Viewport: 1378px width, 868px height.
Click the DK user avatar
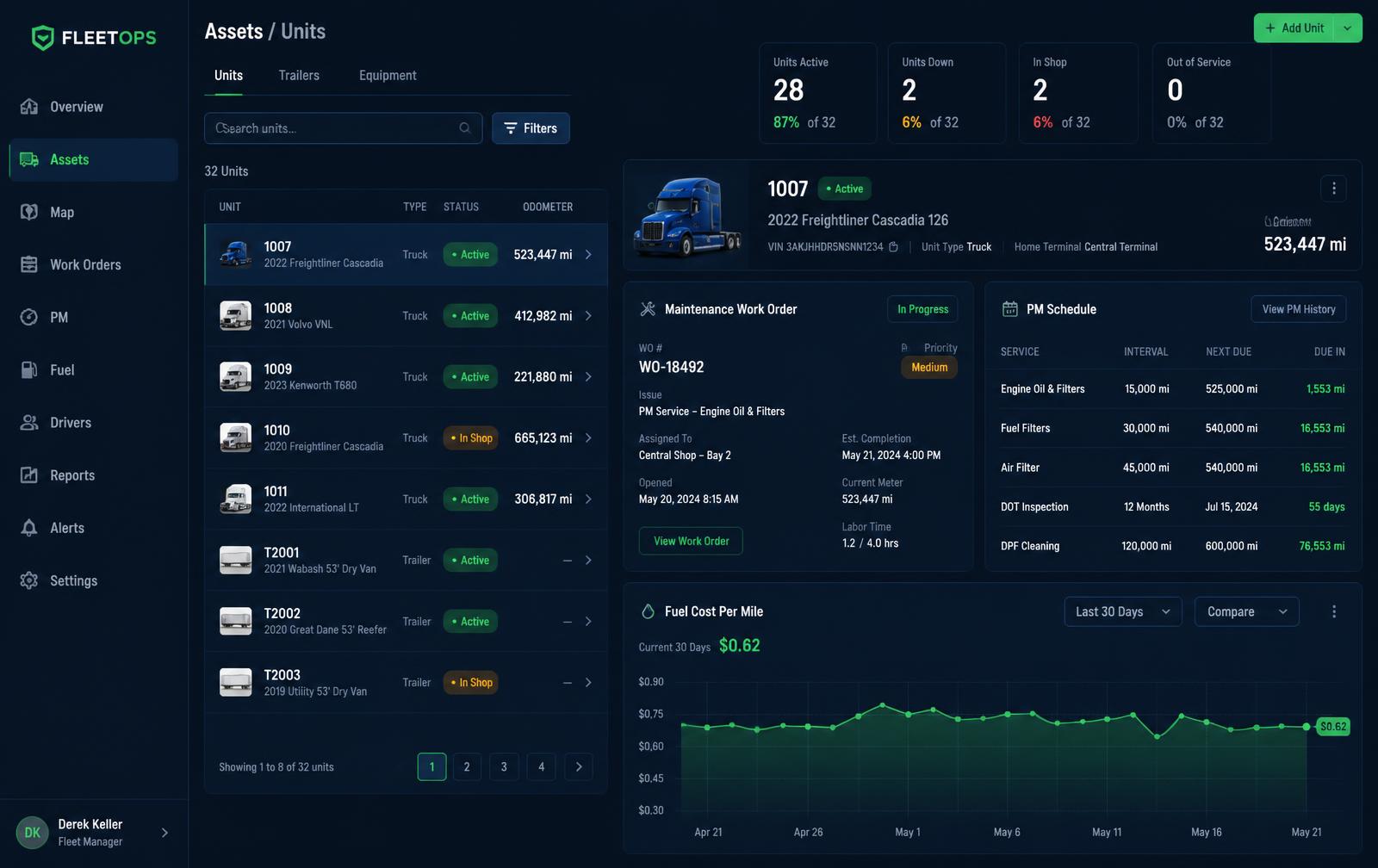point(33,833)
